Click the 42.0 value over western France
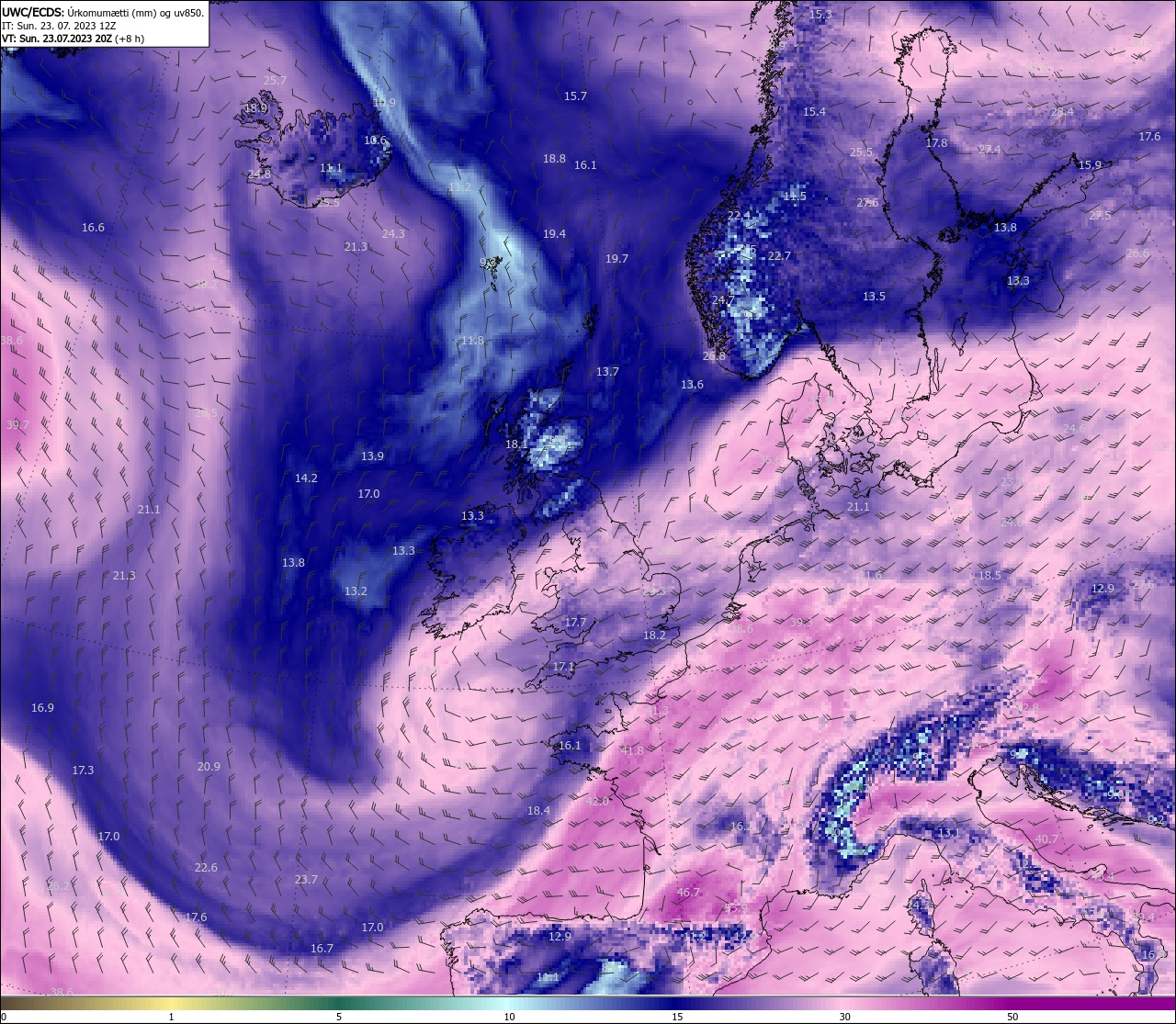The image size is (1176, 1024). pos(597,802)
